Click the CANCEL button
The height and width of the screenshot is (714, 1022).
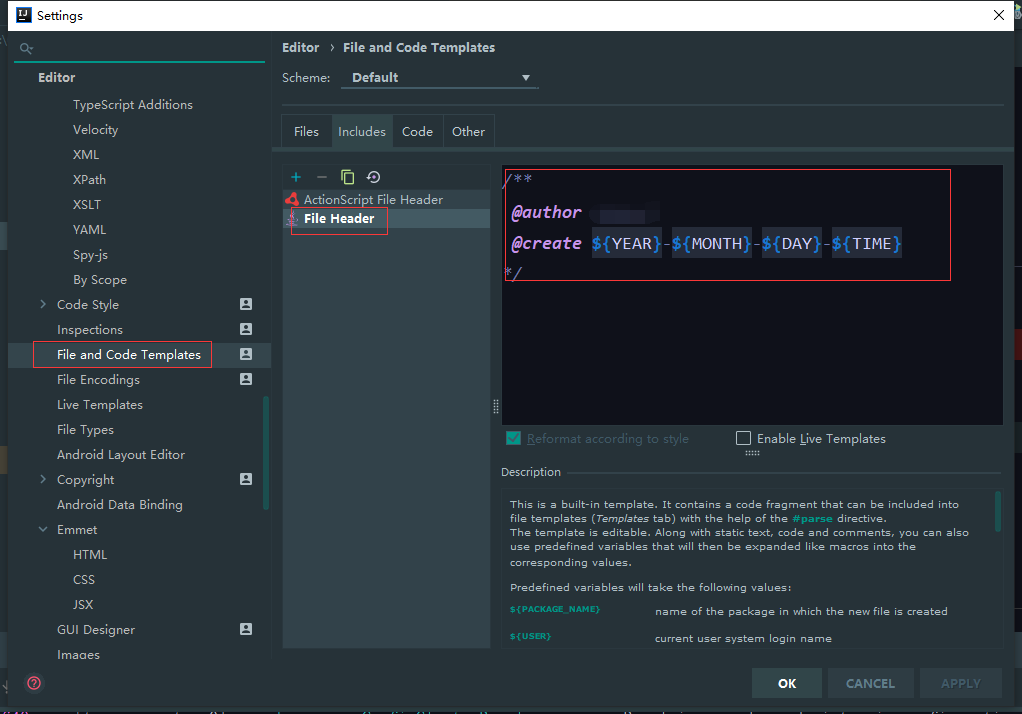(870, 683)
